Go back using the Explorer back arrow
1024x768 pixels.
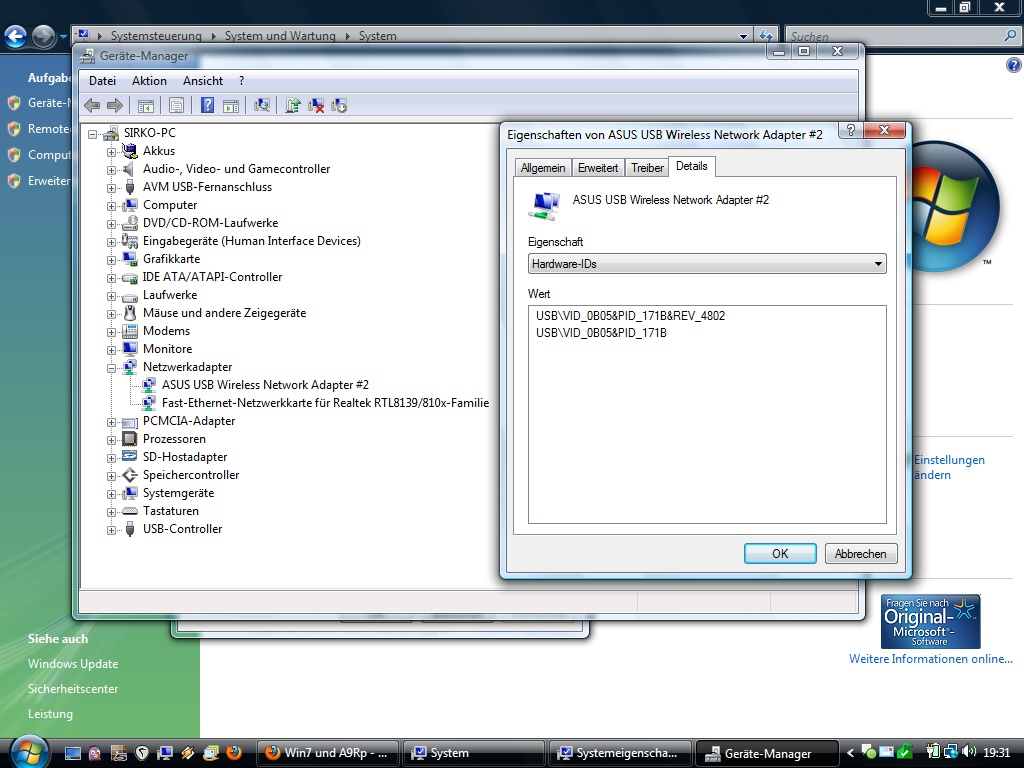tap(16, 37)
